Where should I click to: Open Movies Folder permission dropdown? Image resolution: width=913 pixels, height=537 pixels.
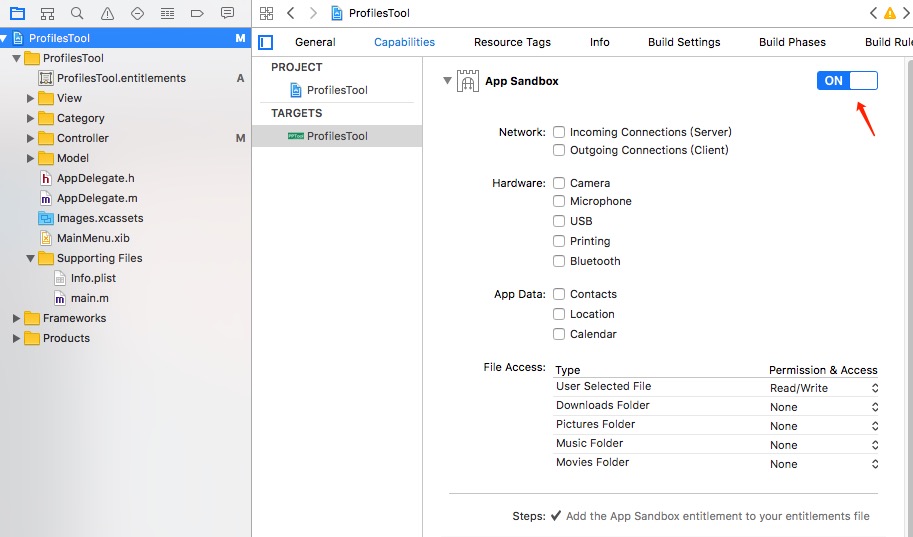823,464
